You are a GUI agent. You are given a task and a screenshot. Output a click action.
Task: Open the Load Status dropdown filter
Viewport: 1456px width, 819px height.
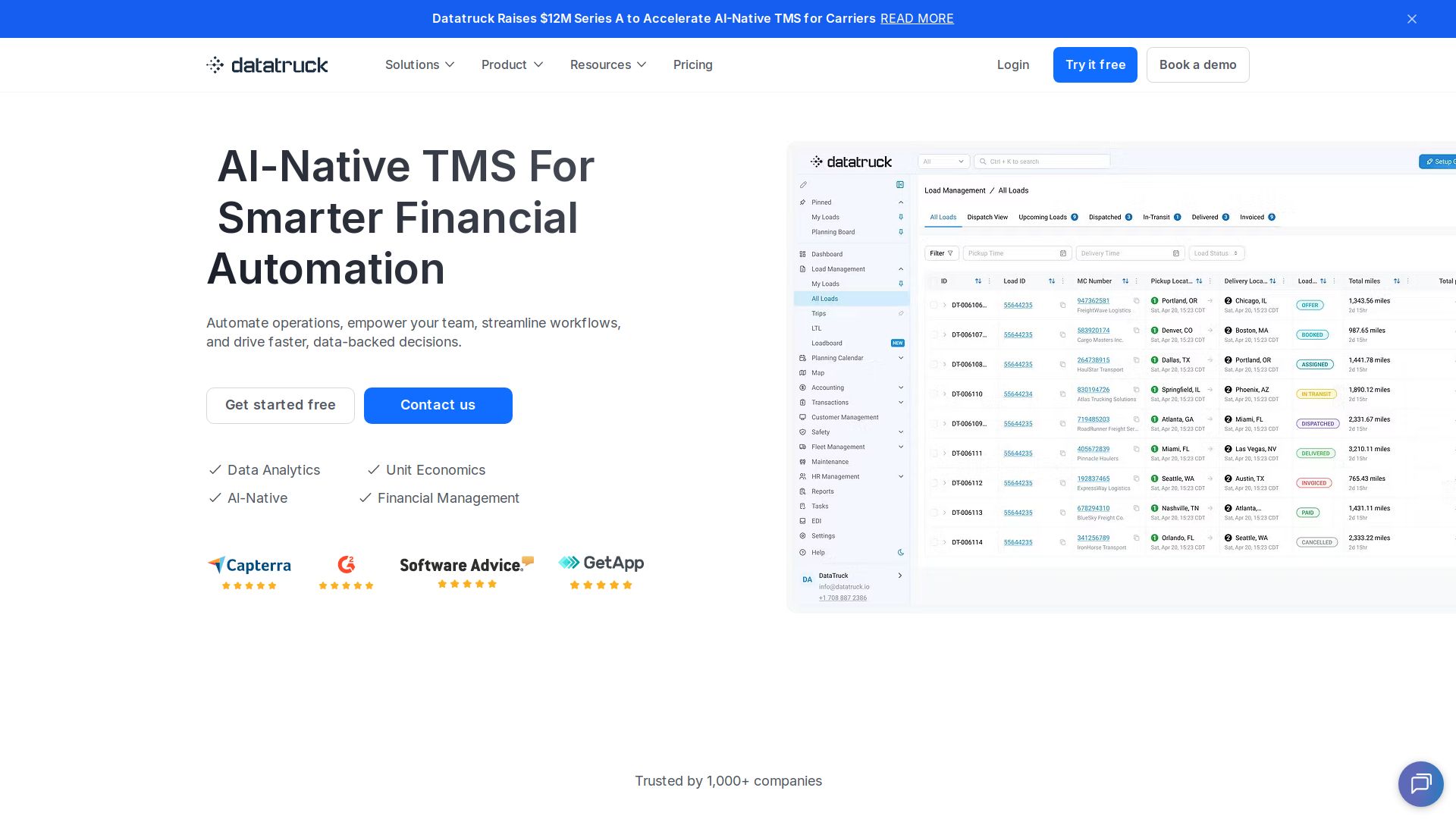(1216, 253)
